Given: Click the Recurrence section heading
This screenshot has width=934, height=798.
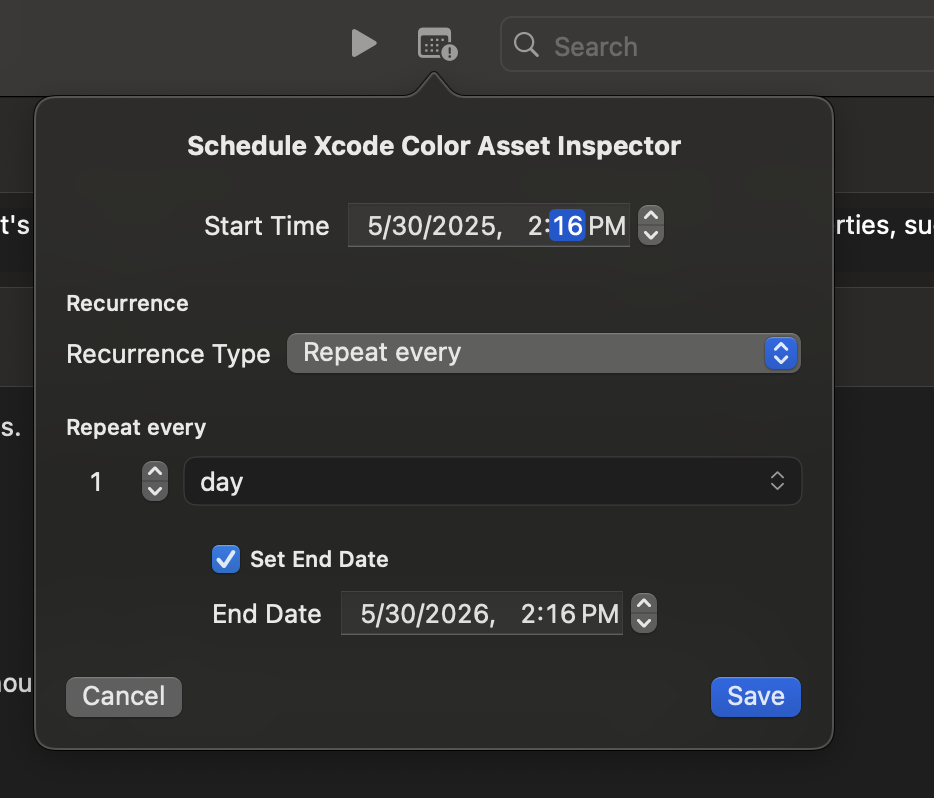Looking at the screenshot, I should coord(127,304).
